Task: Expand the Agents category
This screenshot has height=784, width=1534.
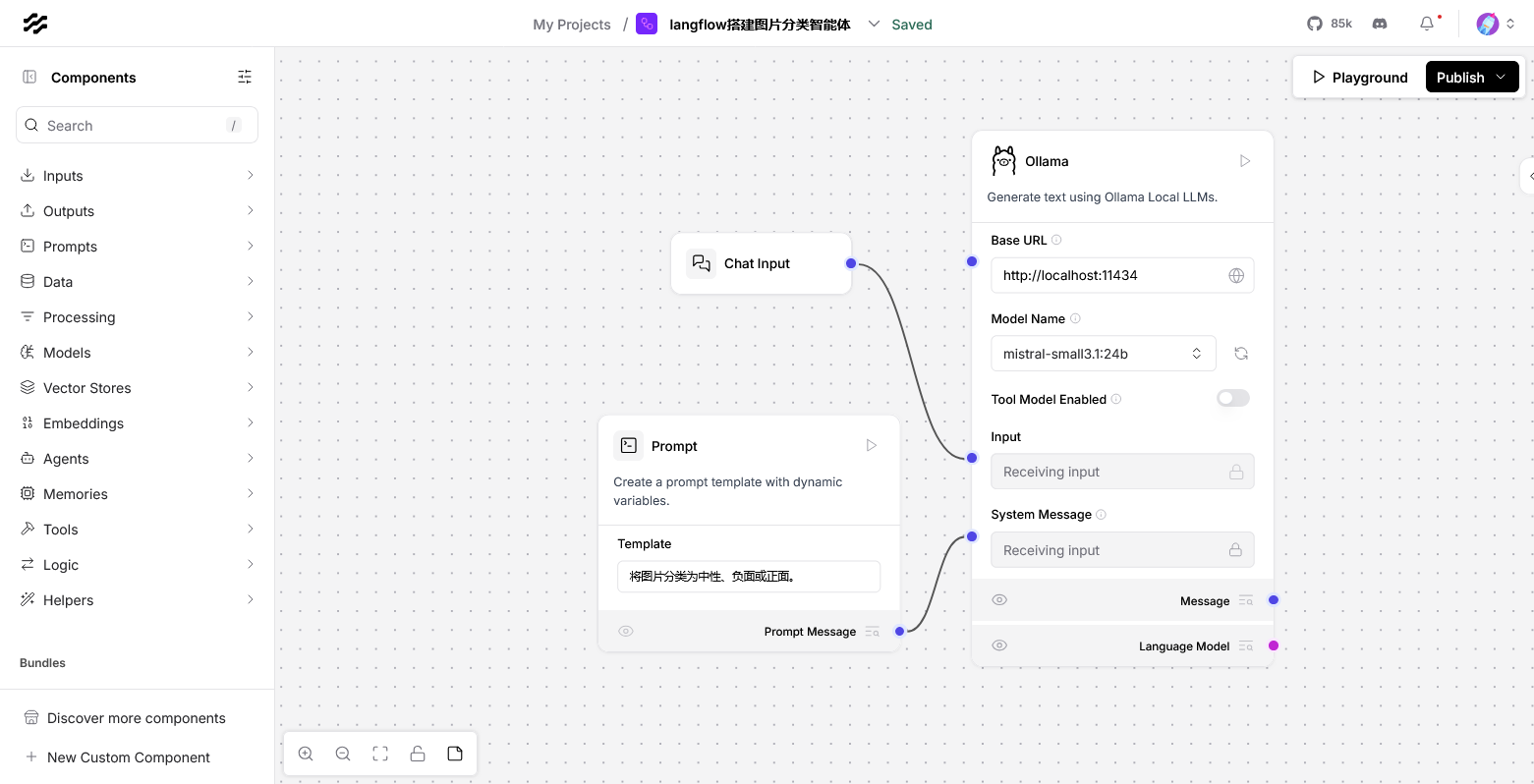Action: click(x=138, y=459)
